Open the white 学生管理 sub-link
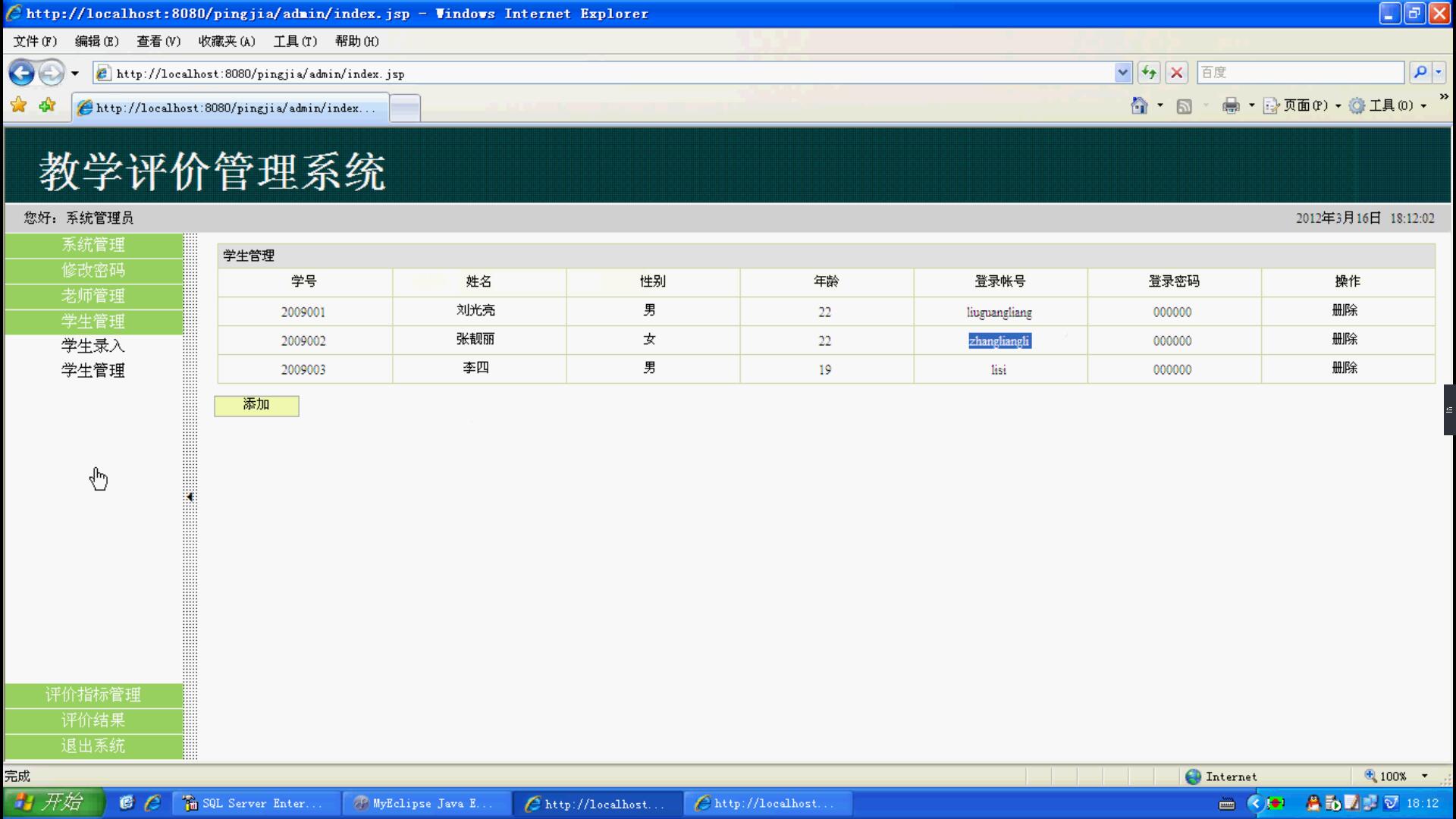Image resolution: width=1456 pixels, height=819 pixels. 93,371
